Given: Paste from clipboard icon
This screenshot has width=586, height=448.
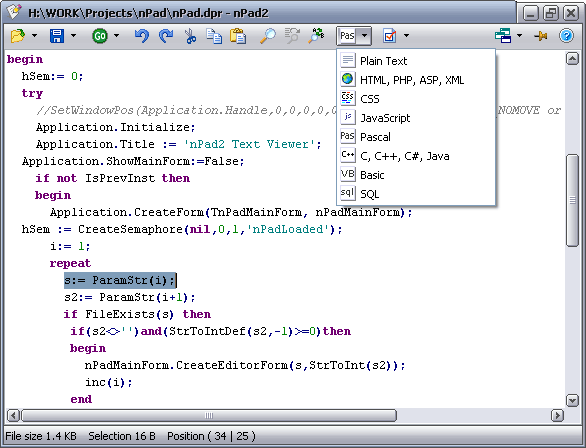Looking at the screenshot, I should click(x=238, y=36).
